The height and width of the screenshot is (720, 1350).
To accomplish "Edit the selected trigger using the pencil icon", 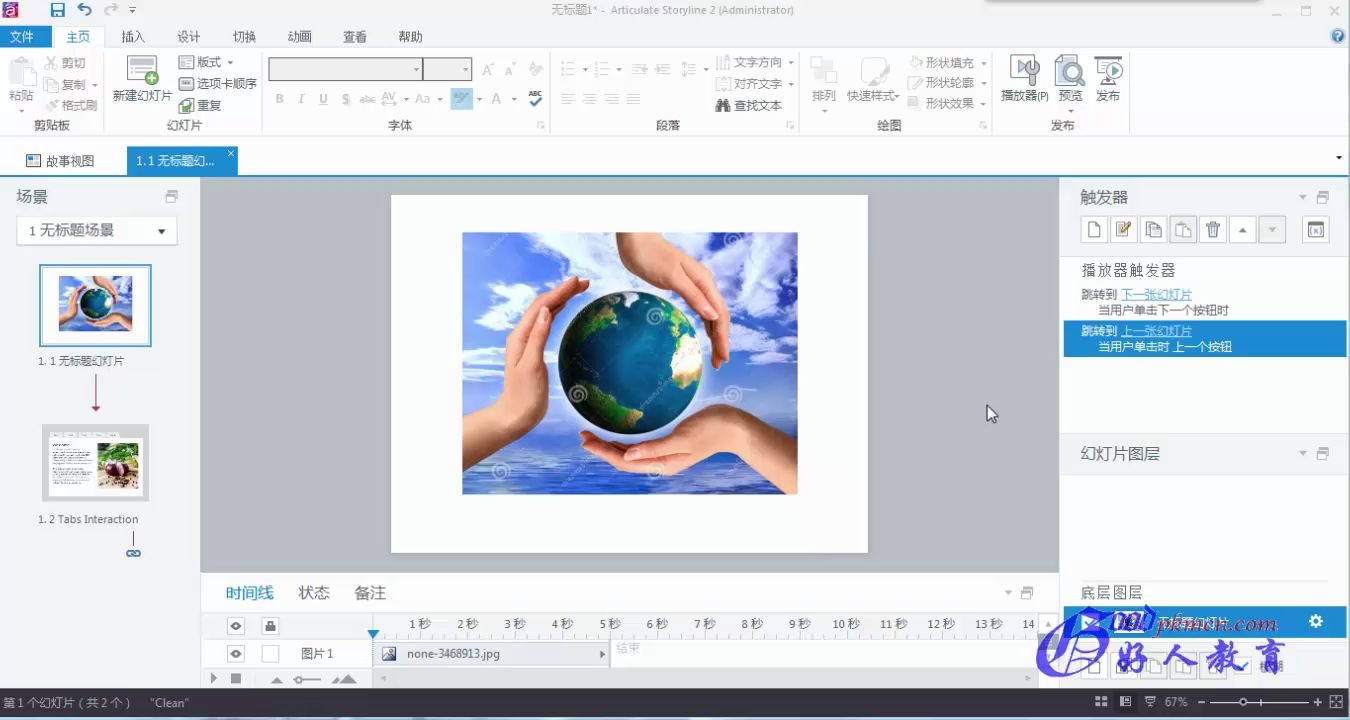I will [x=1123, y=229].
